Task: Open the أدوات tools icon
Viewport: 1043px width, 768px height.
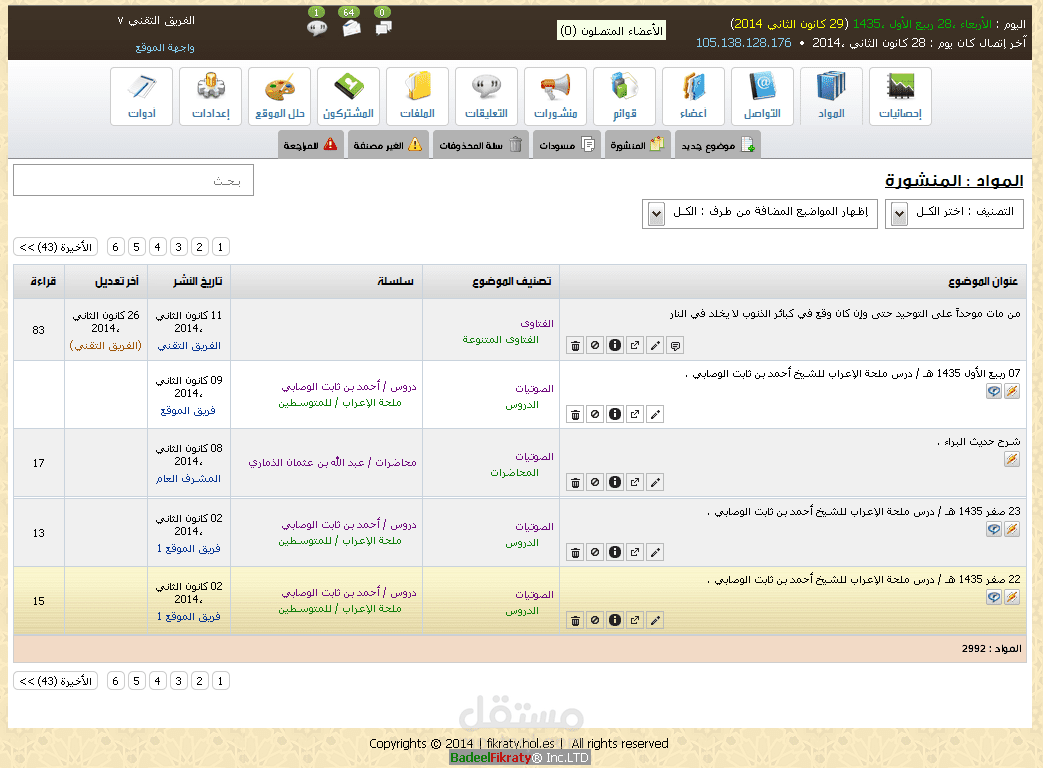Action: 141,96
